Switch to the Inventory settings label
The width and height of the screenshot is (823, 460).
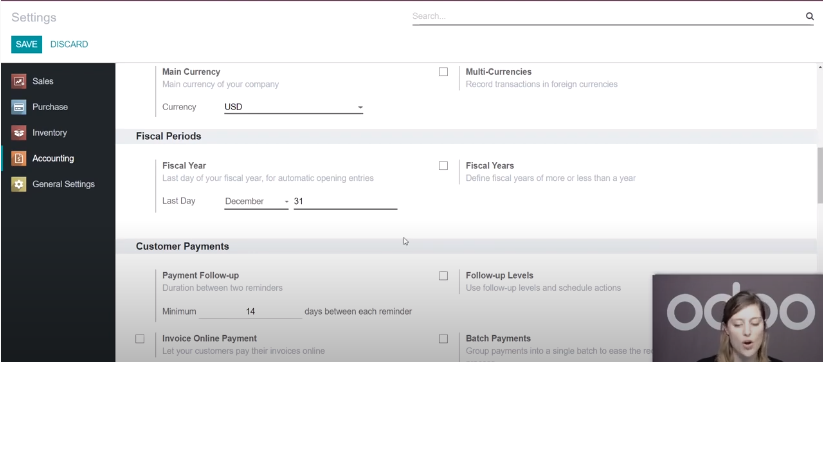50,133
